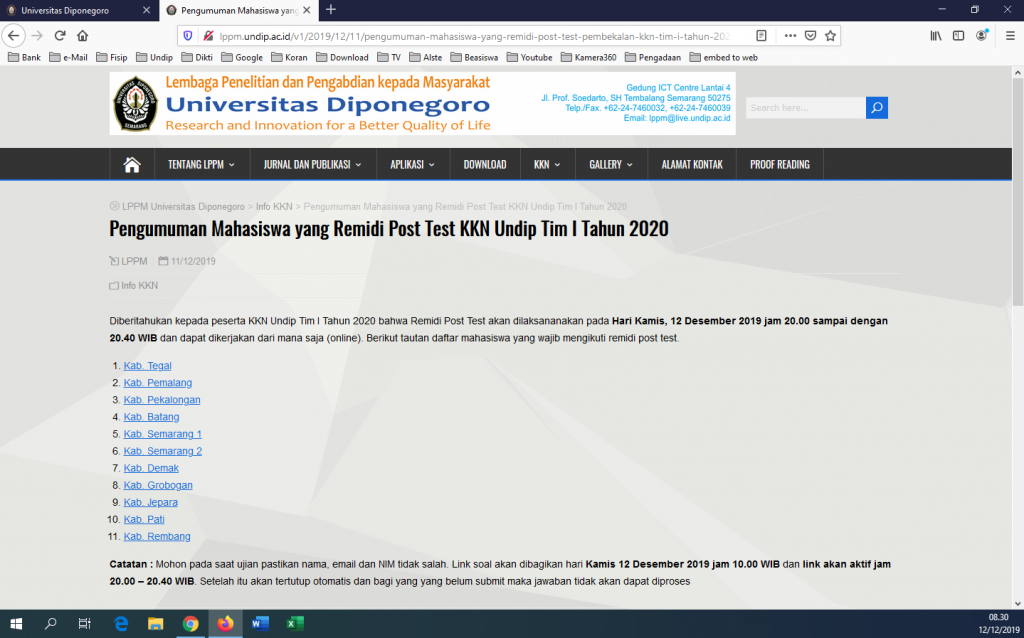Expand the KKN navigation dropdown

pos(547,164)
